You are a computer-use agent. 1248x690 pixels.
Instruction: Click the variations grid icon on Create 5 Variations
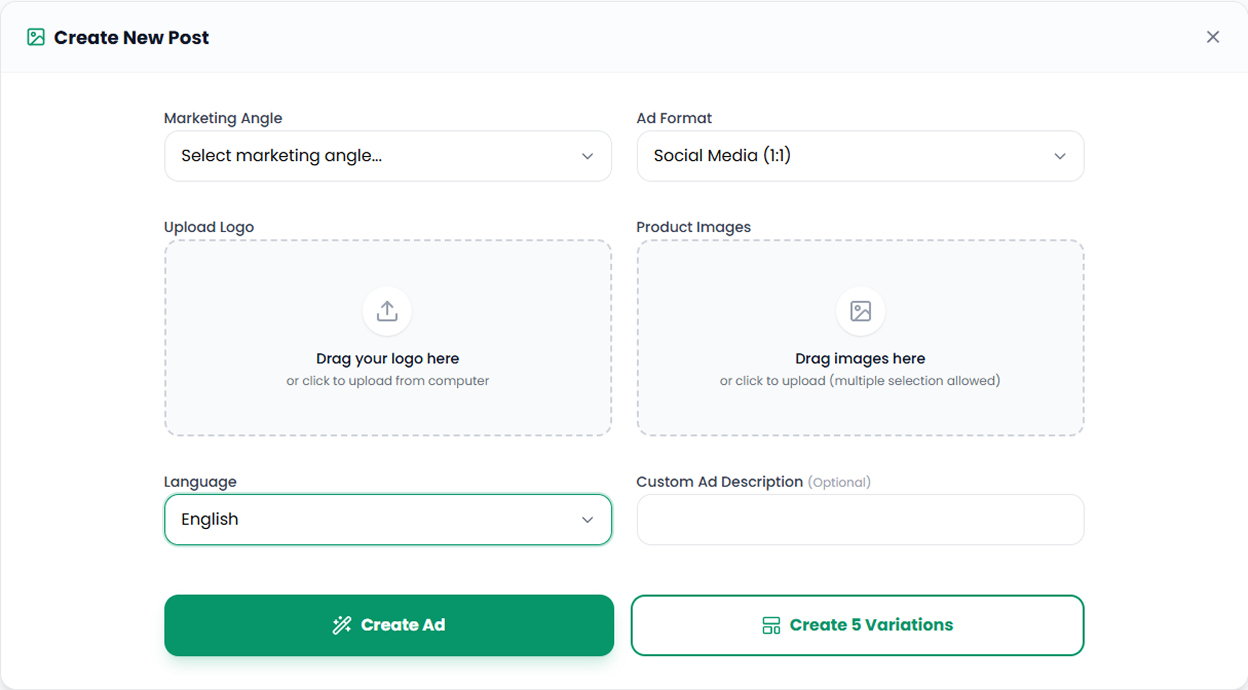click(x=770, y=624)
